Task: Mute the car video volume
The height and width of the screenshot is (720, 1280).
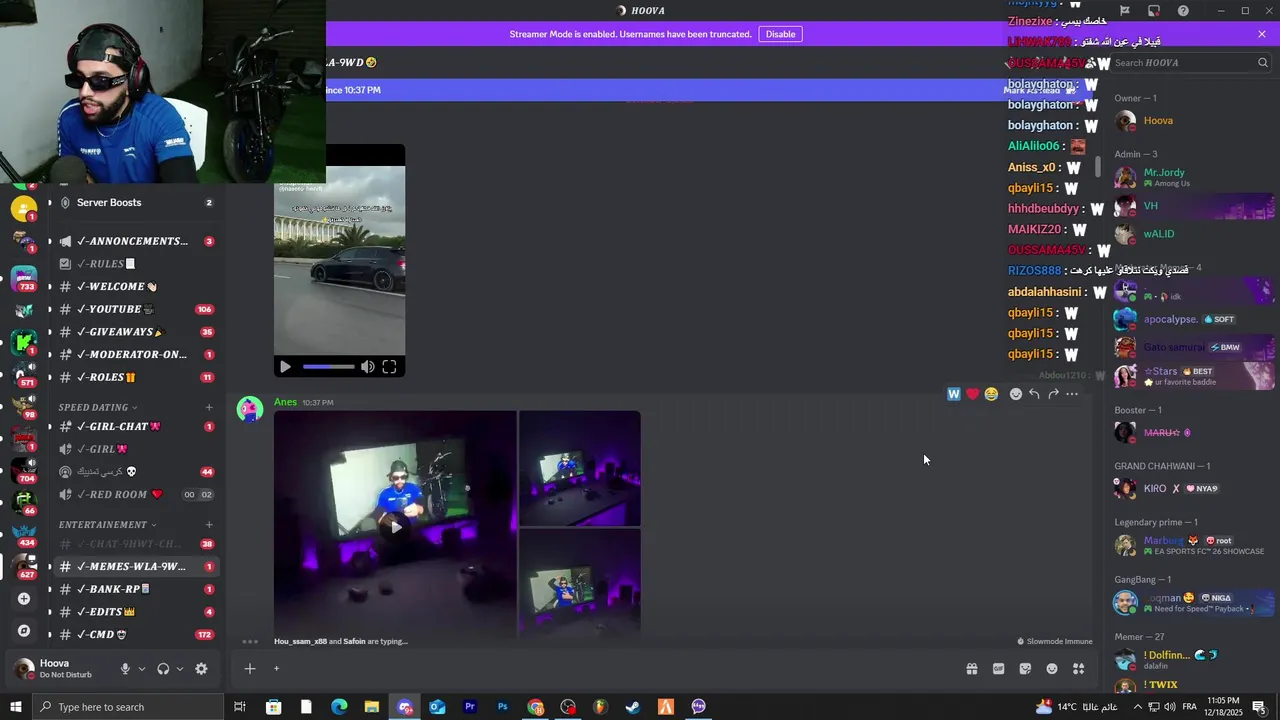Action: [367, 367]
